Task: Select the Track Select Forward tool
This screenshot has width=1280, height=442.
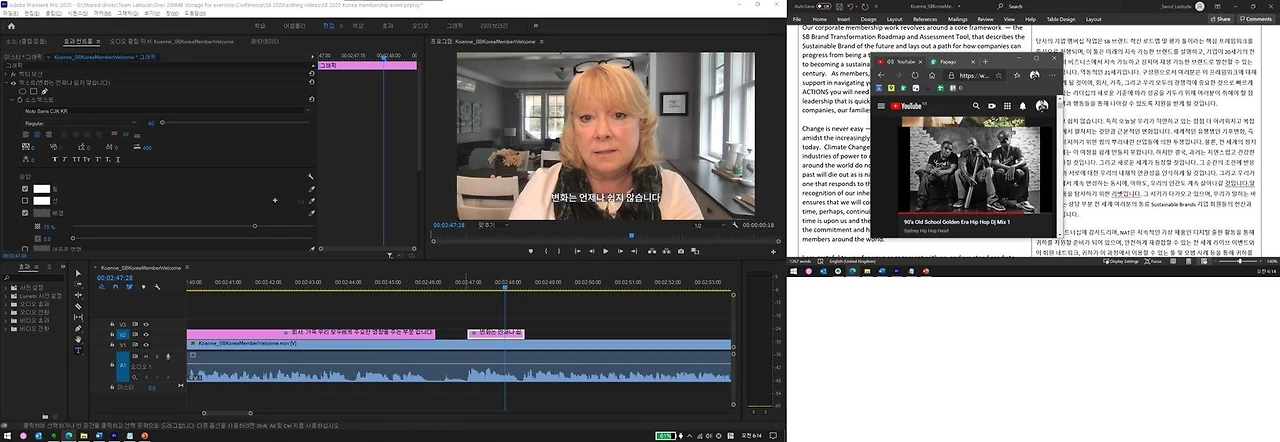Action: 78,284
